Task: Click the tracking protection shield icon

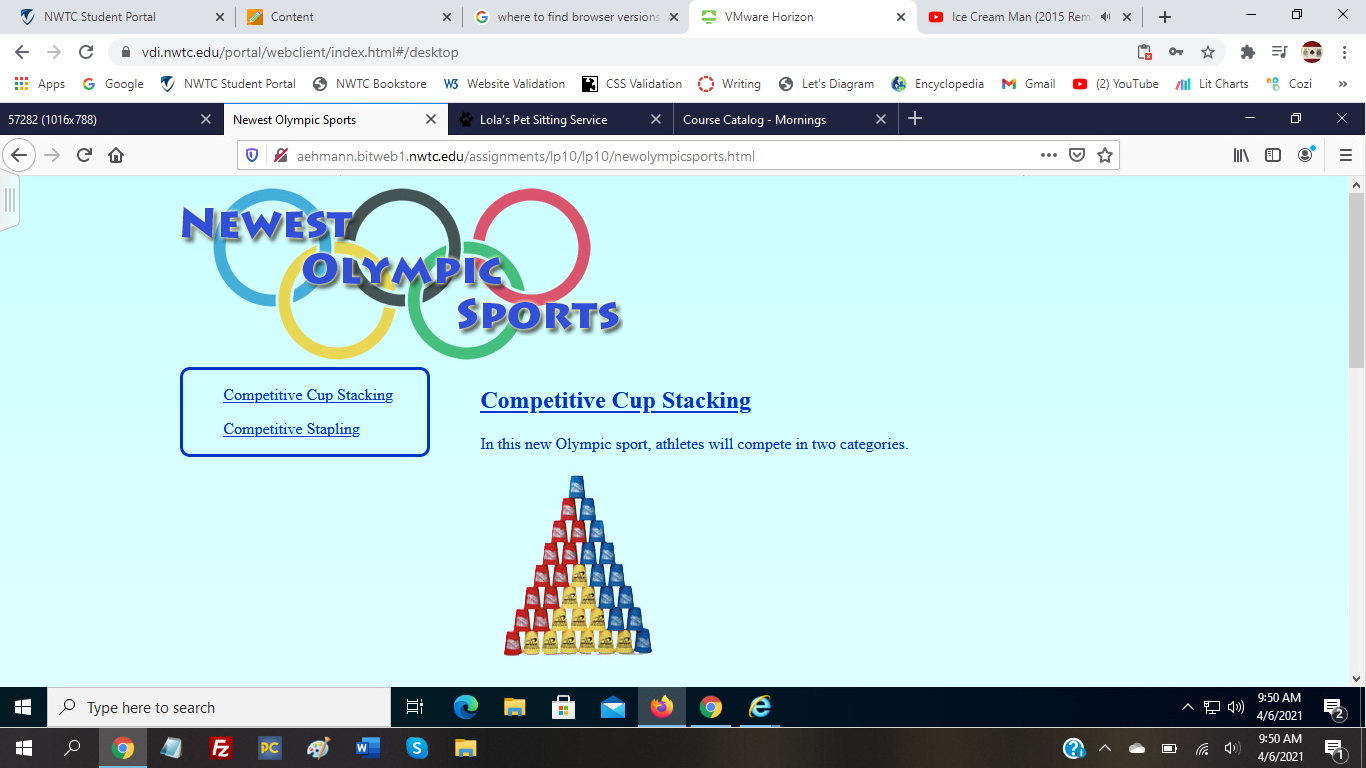Action: click(252, 155)
